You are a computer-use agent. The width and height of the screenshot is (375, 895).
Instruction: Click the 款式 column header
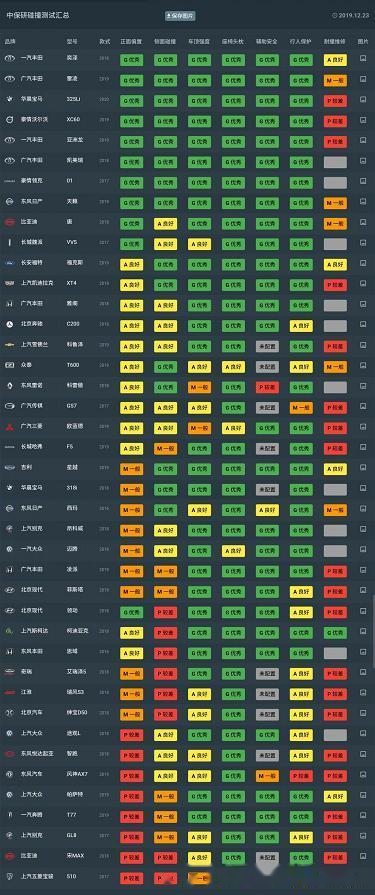[104, 42]
